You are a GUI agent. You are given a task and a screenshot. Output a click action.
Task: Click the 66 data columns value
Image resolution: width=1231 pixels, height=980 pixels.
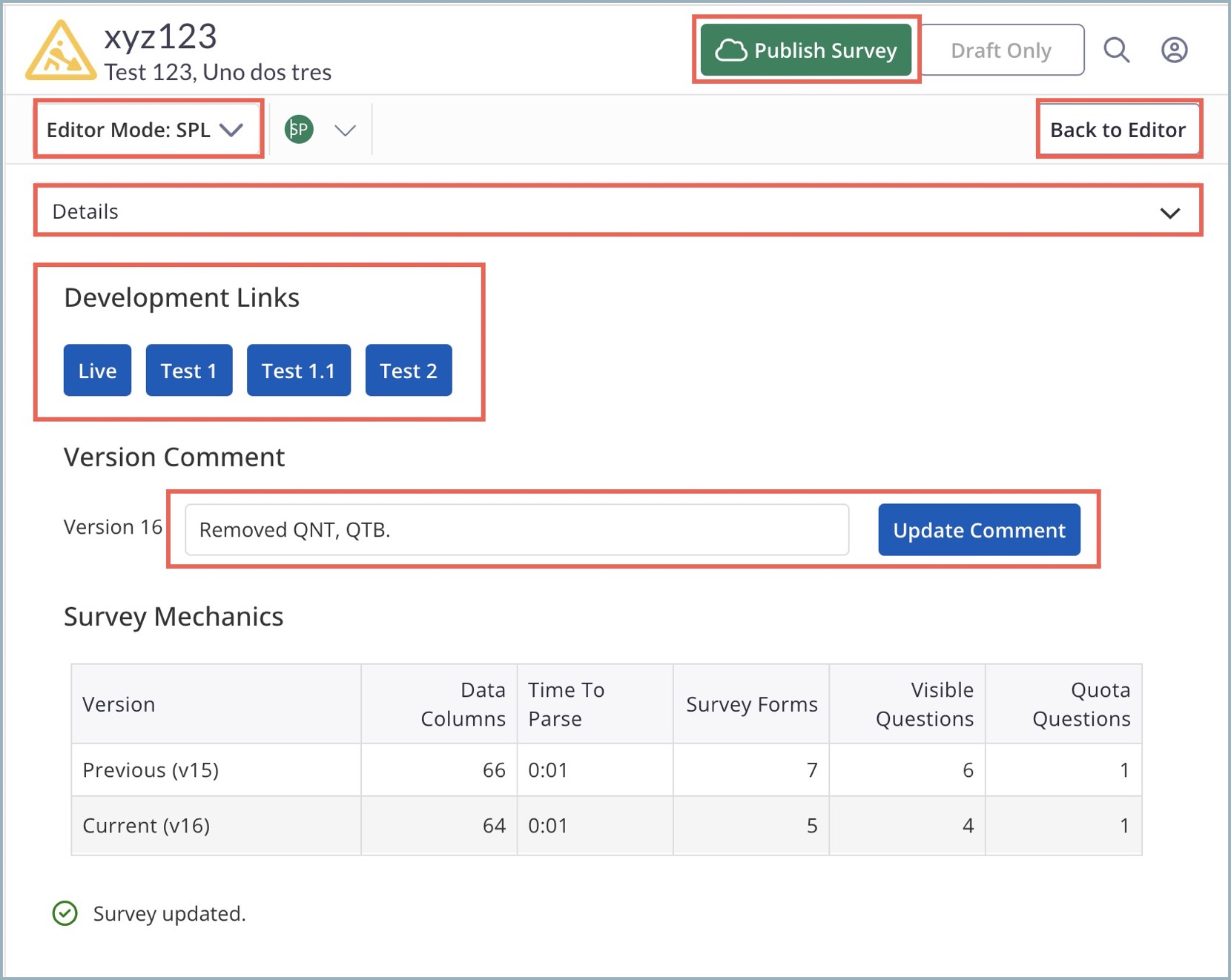point(494,770)
